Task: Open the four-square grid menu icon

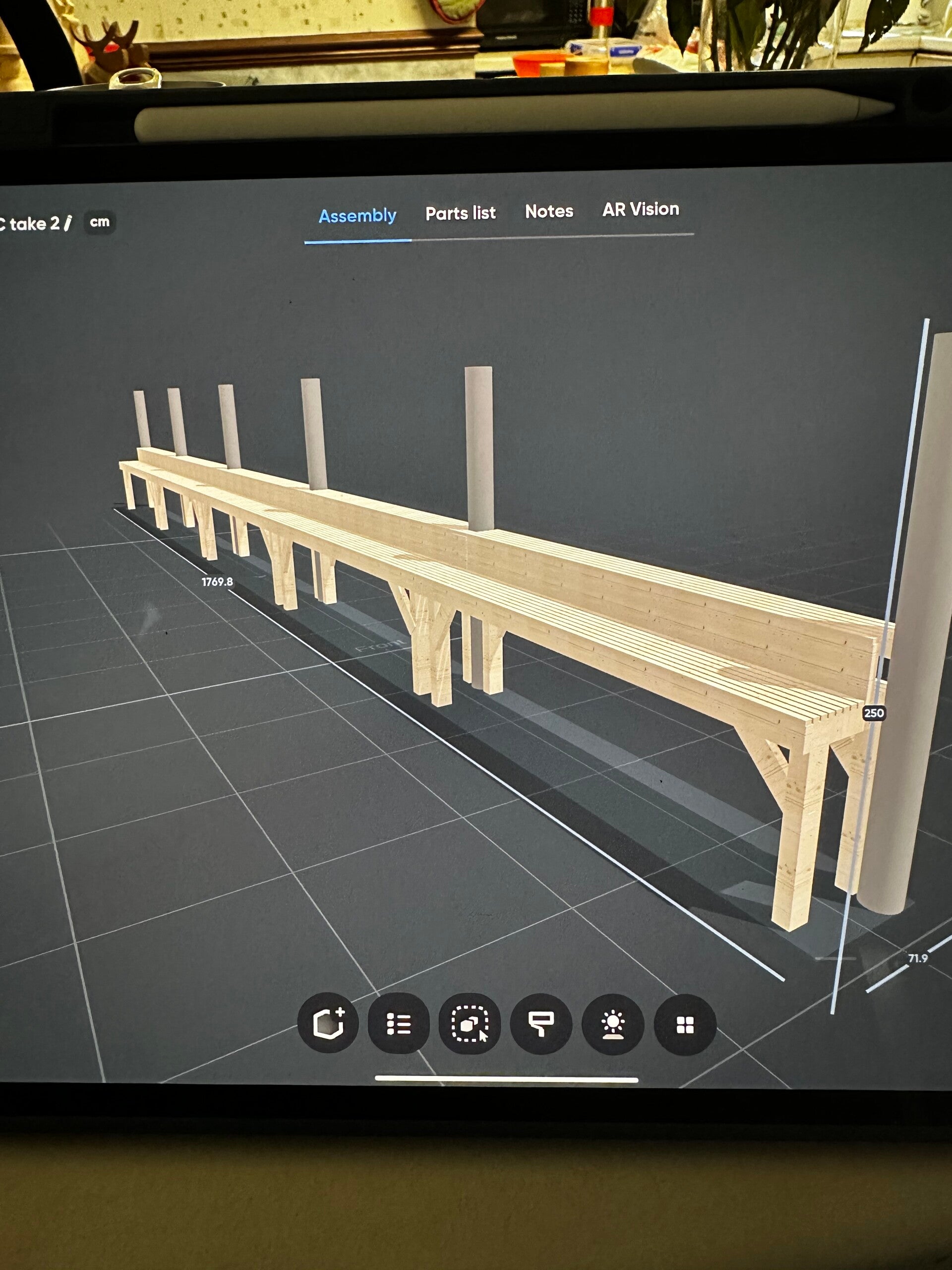Action: pyautogui.click(x=685, y=1025)
